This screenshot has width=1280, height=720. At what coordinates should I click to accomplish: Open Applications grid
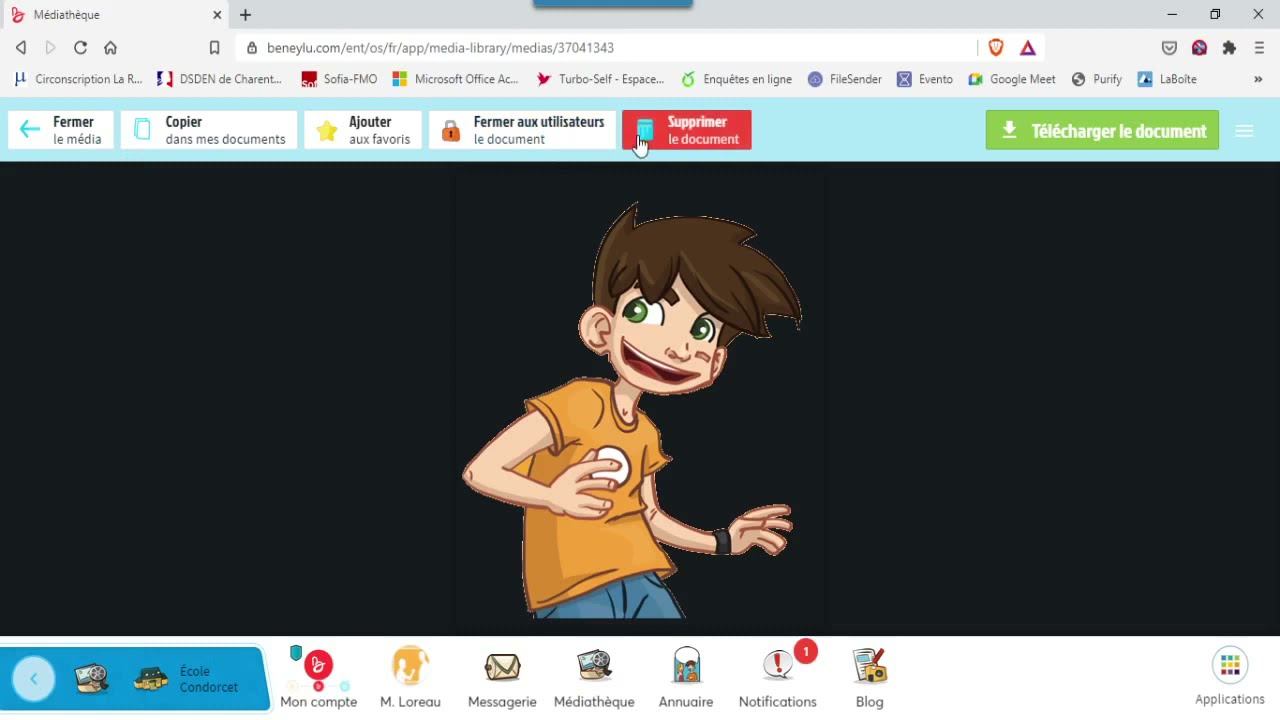(x=1230, y=677)
